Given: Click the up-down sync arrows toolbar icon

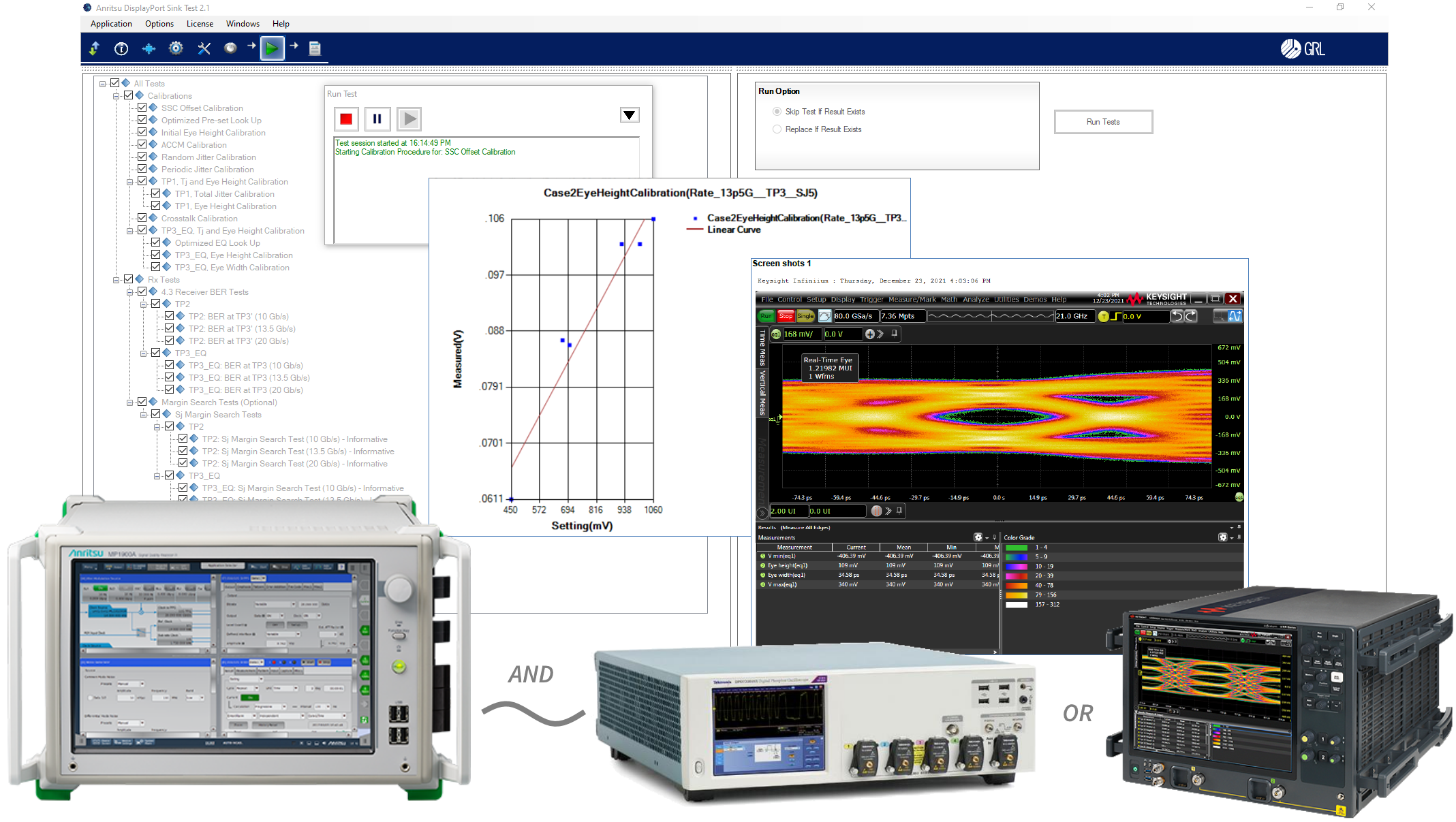Looking at the screenshot, I should pyautogui.click(x=94, y=48).
